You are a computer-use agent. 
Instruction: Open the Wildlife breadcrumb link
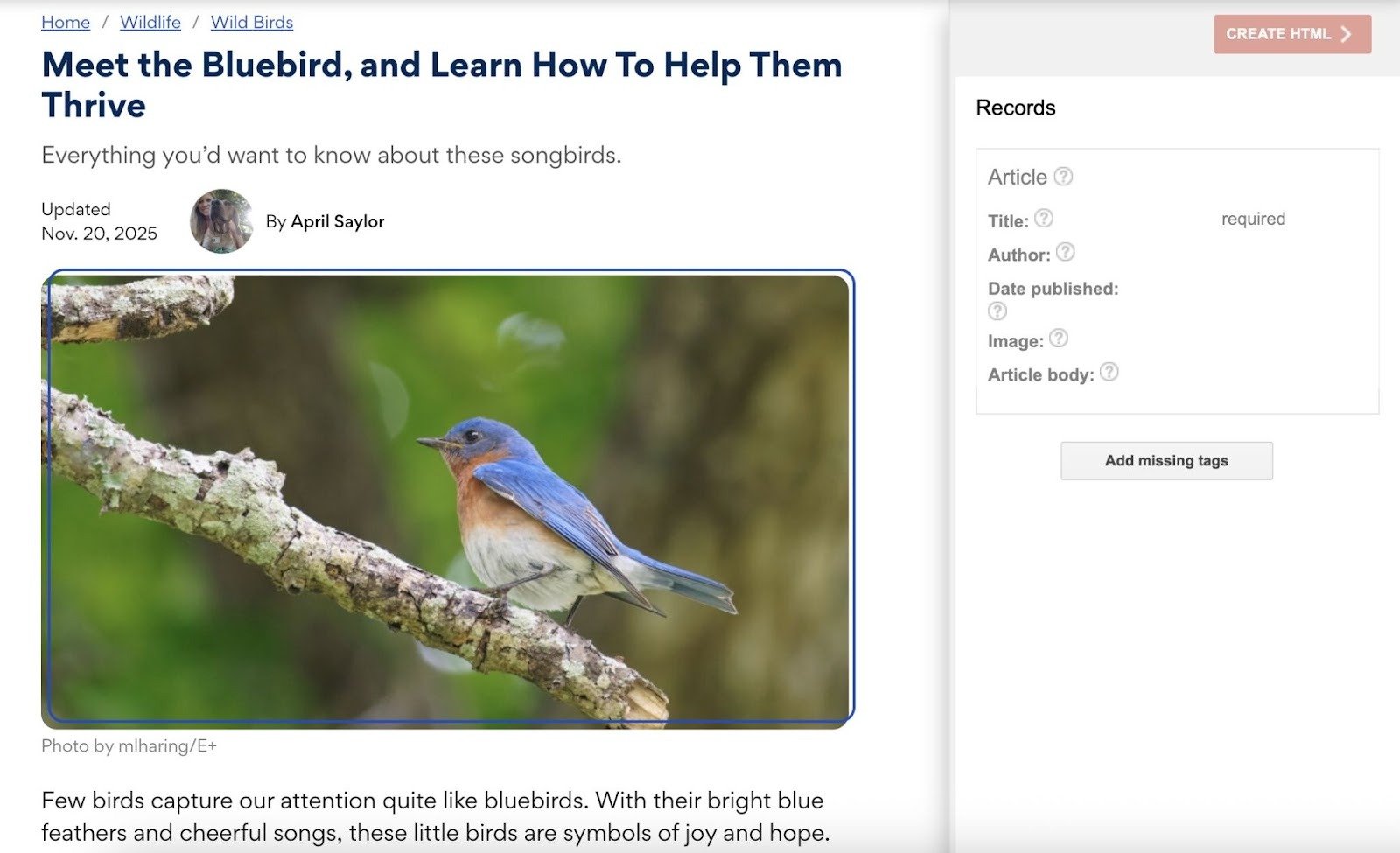(x=150, y=22)
